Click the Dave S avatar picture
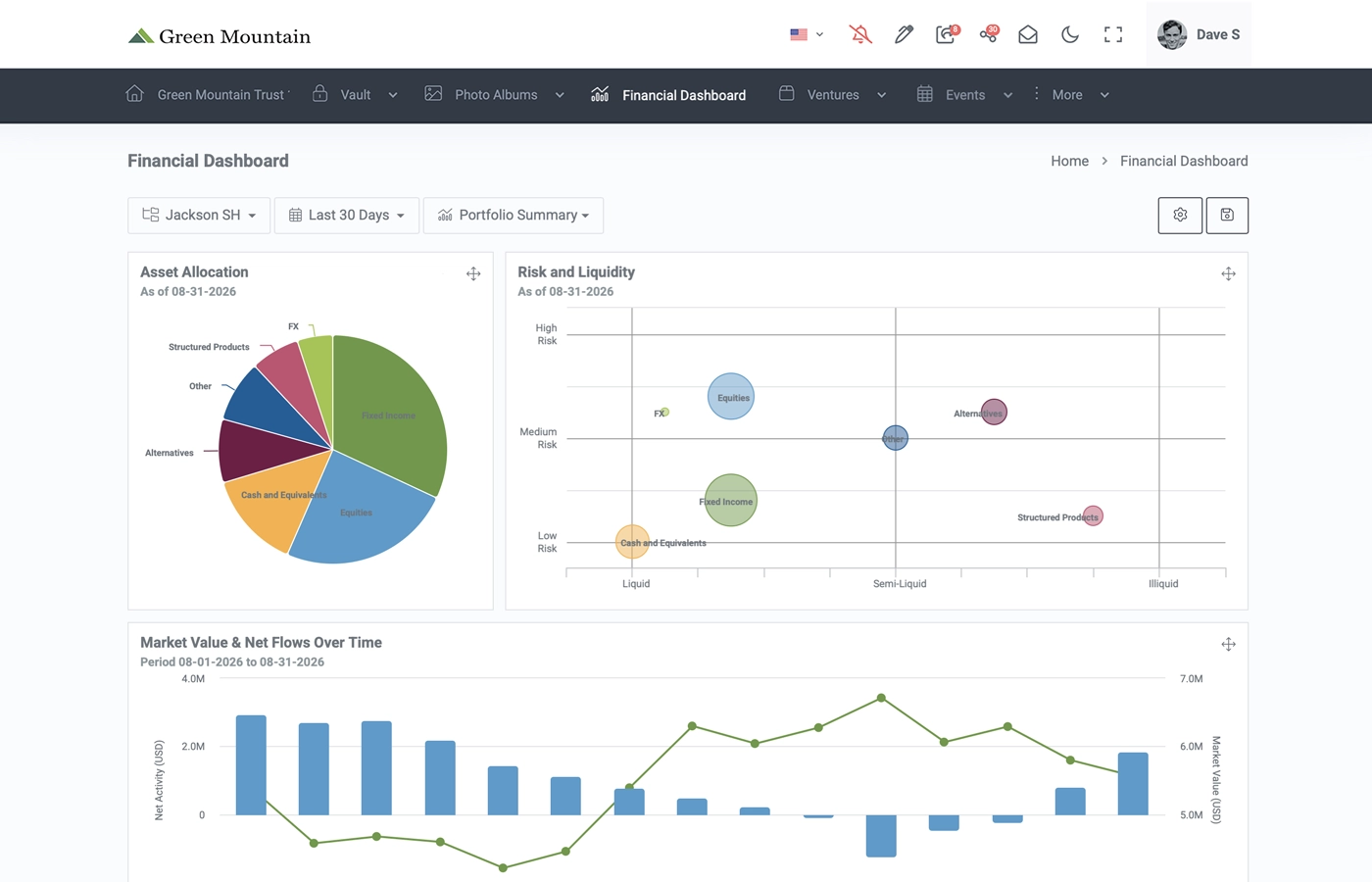 pyautogui.click(x=1172, y=34)
